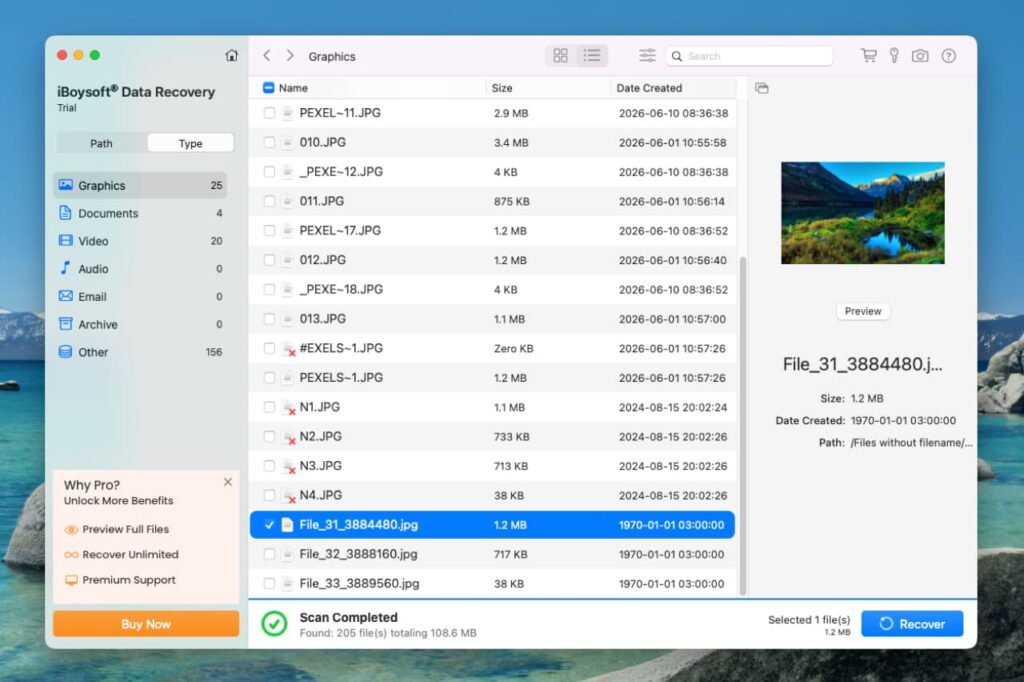
Task: Navigate back with the left arrow
Action: (x=266, y=56)
